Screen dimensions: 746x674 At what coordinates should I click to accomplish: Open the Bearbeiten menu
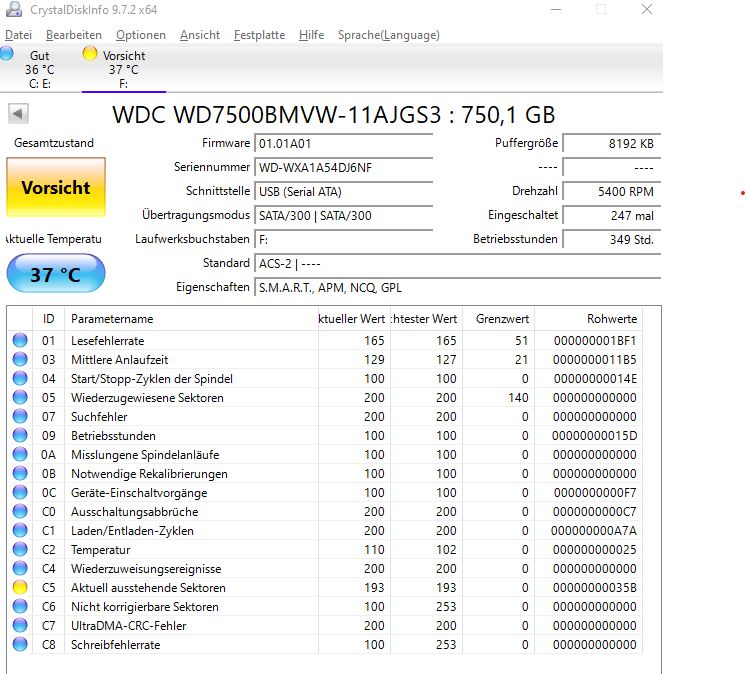click(74, 35)
